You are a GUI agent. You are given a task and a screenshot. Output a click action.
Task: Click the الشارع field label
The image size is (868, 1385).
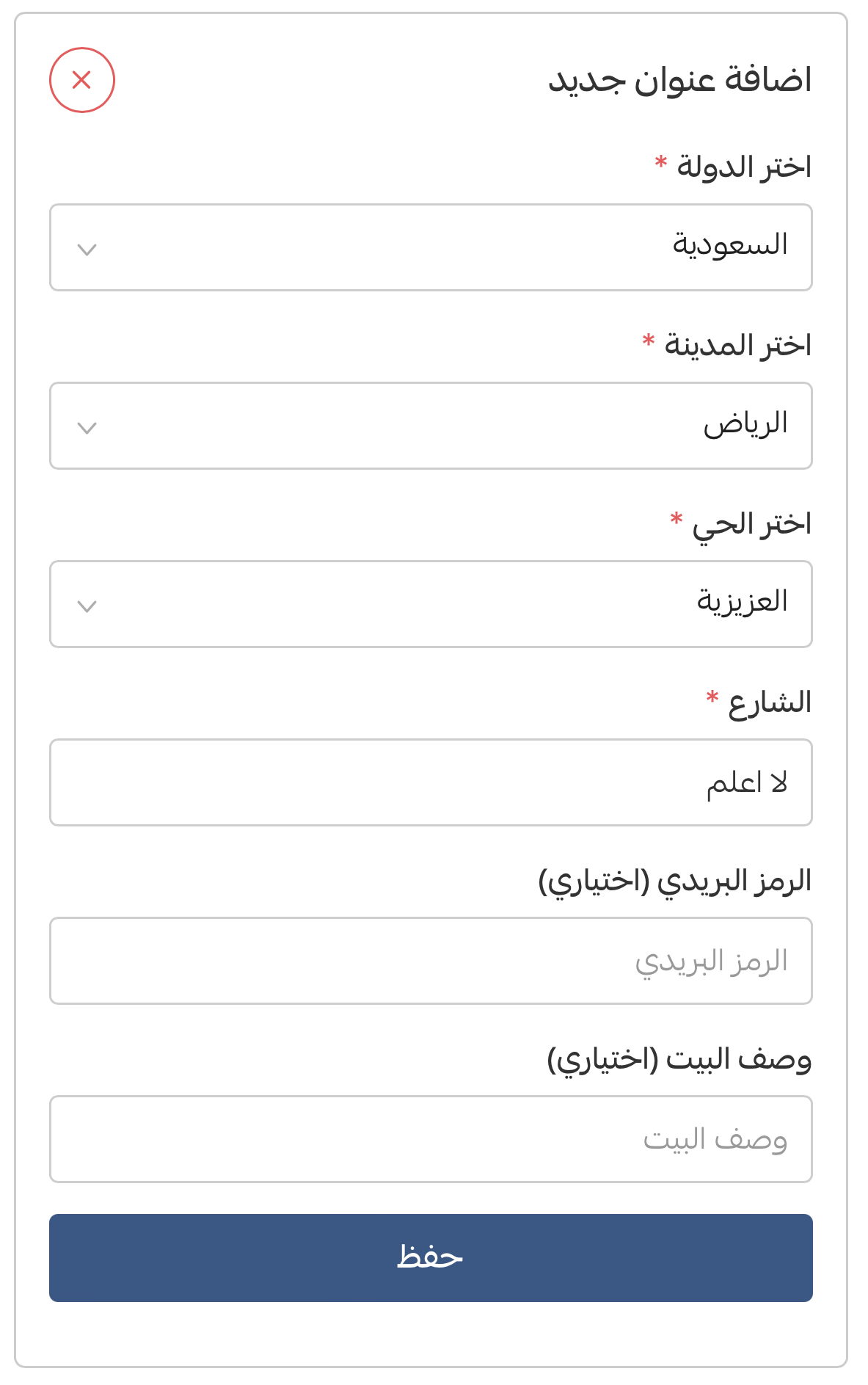(x=770, y=703)
